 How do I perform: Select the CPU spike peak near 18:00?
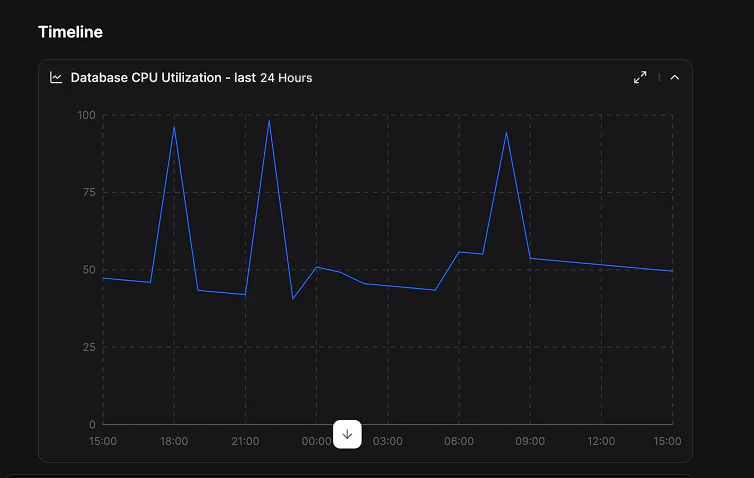(x=174, y=127)
